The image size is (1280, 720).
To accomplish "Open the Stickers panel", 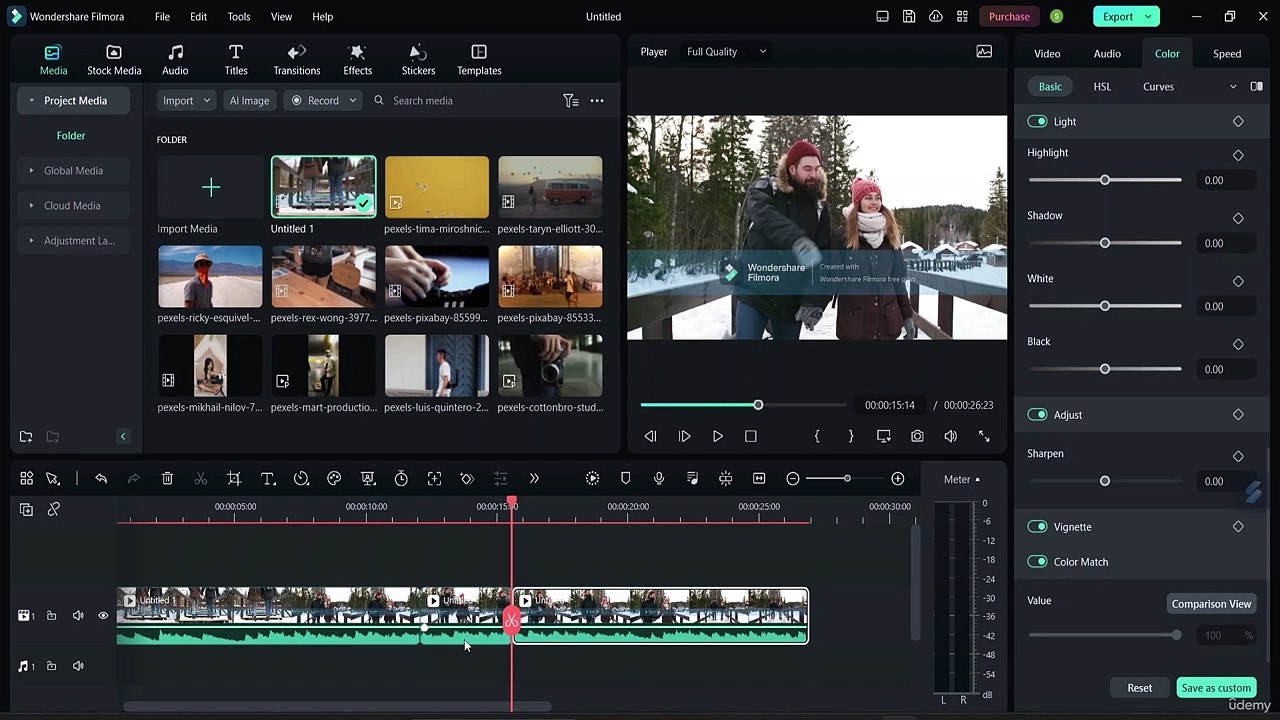I will [418, 60].
